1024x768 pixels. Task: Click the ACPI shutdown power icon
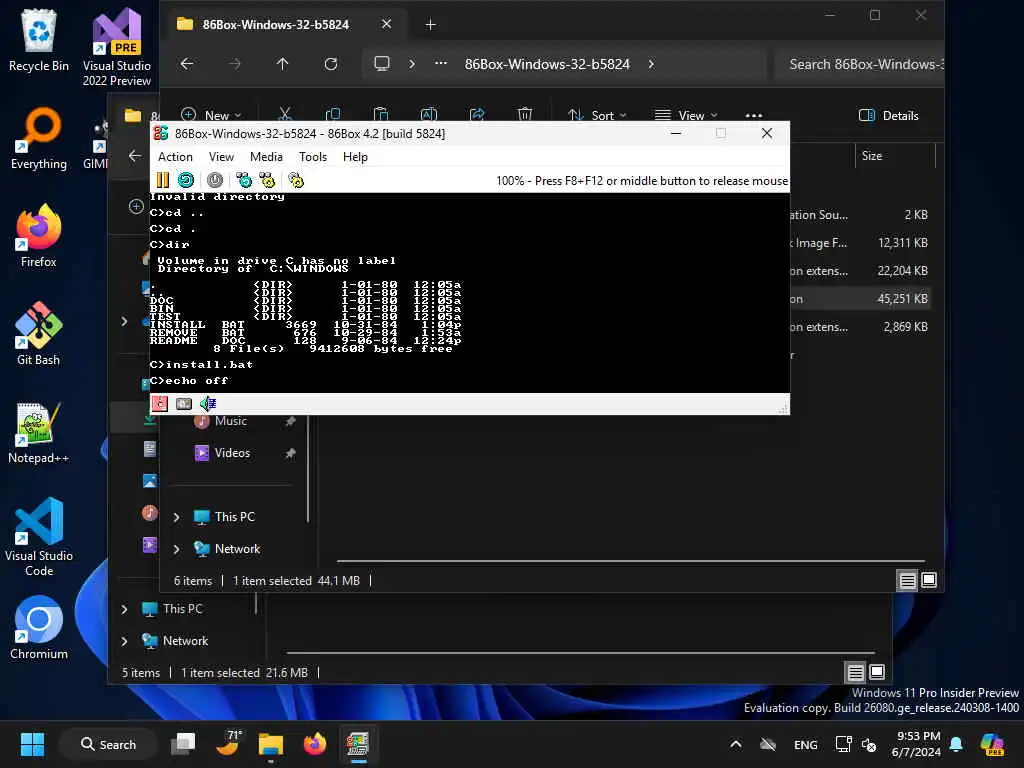[215, 180]
